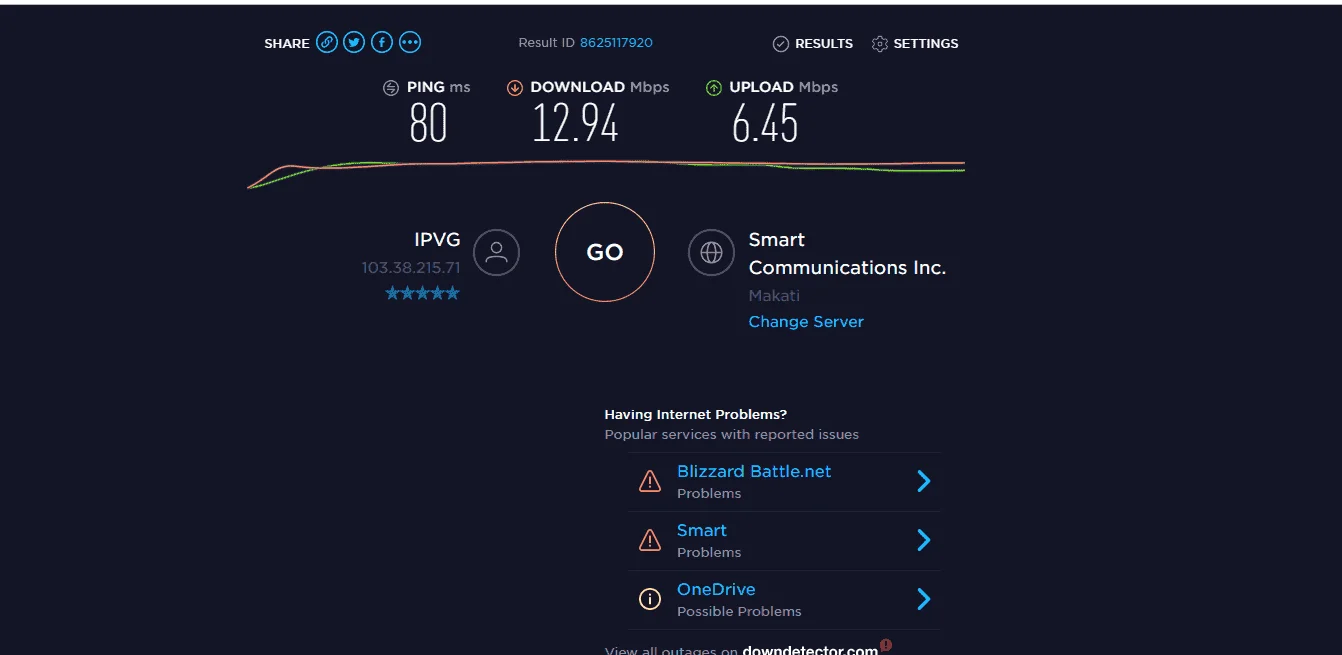Start the test with GO button

pos(605,252)
